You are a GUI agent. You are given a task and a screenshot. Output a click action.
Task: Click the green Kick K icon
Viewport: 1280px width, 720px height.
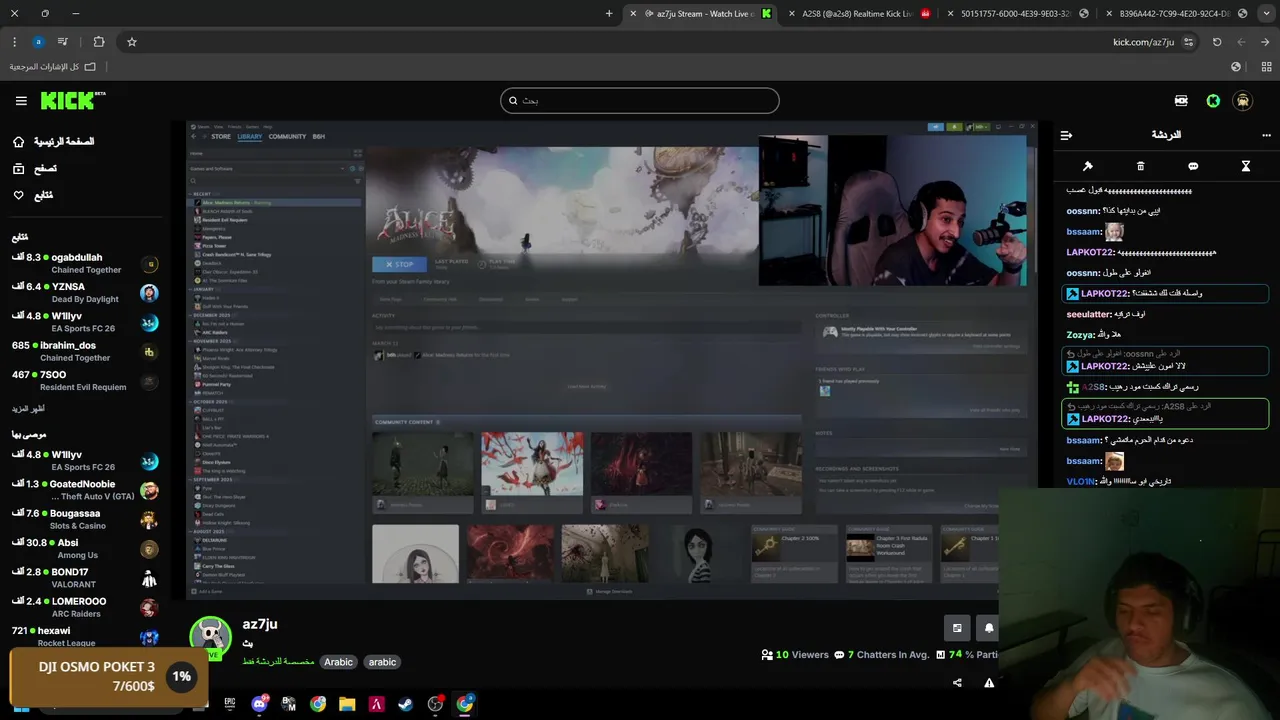point(1213,101)
